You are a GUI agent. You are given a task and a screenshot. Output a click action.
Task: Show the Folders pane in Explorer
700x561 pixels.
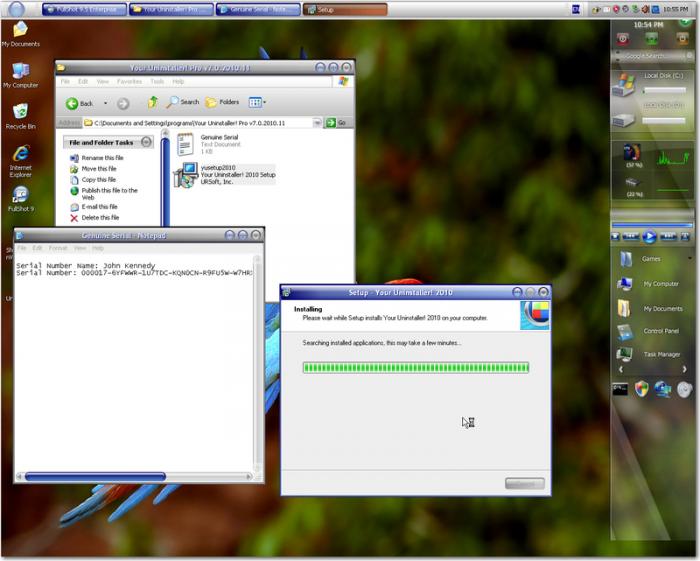[x=222, y=102]
